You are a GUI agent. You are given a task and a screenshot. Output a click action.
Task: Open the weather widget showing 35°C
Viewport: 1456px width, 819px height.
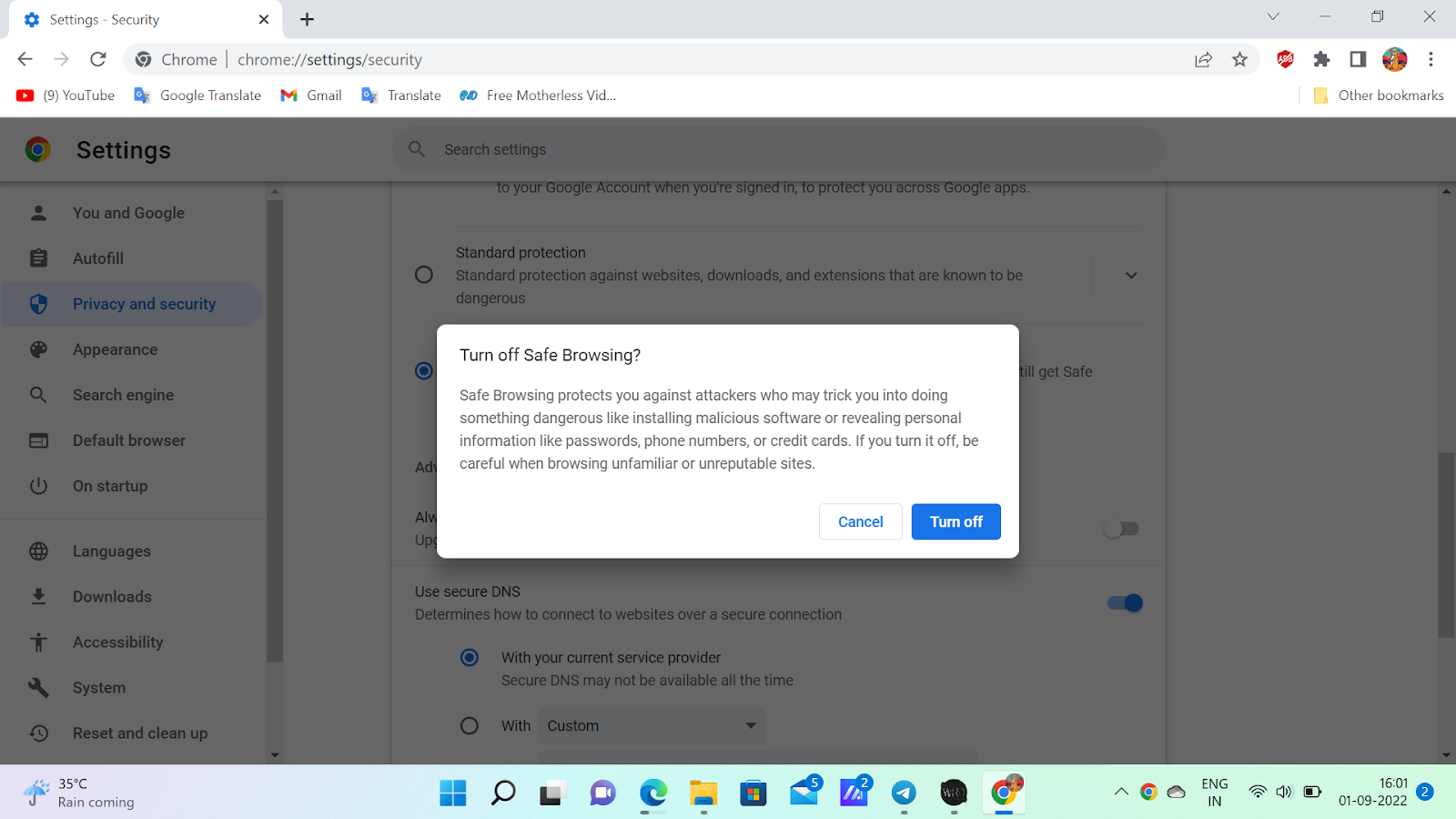(x=80, y=793)
